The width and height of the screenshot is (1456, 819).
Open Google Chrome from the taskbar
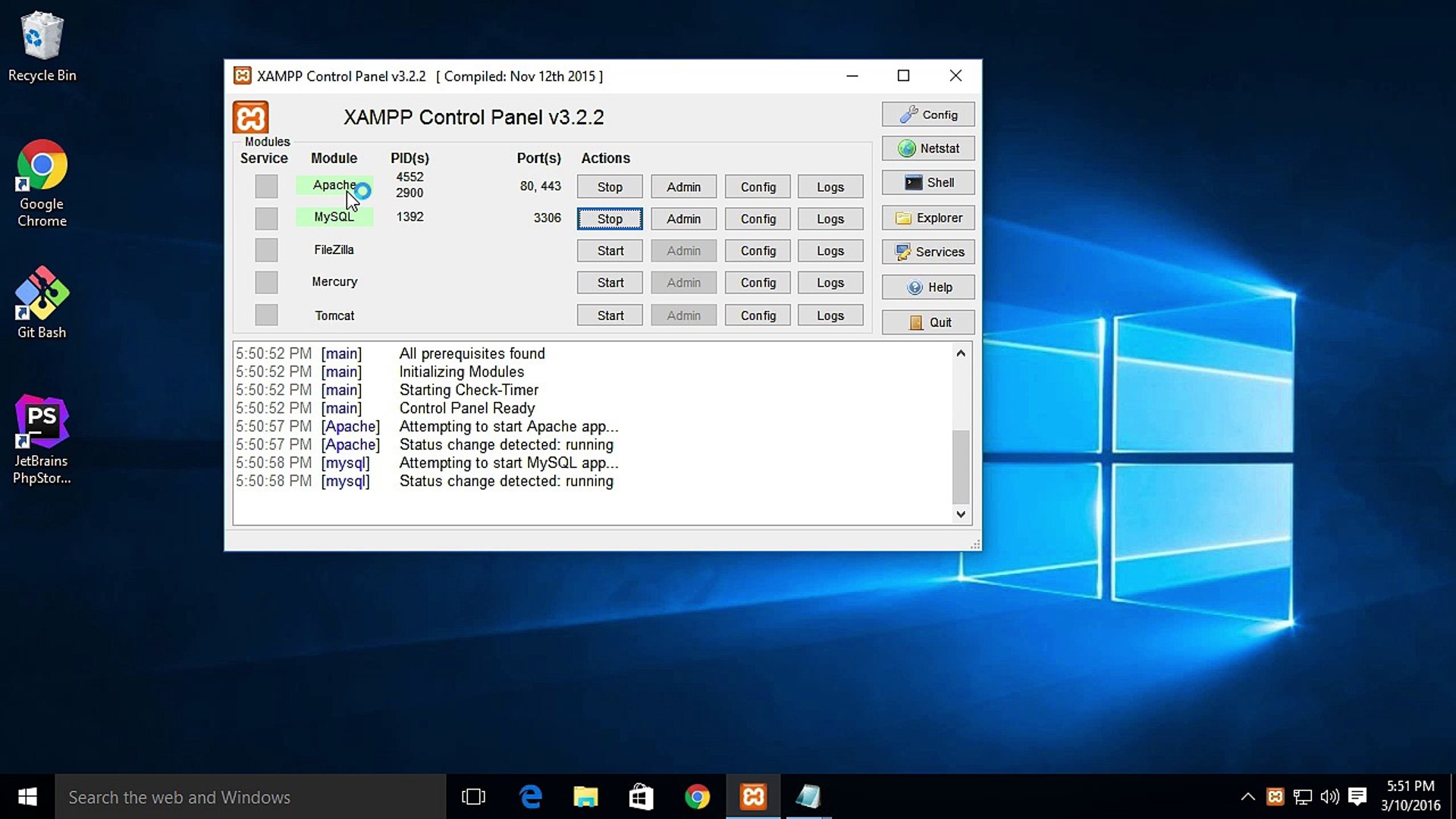698,797
